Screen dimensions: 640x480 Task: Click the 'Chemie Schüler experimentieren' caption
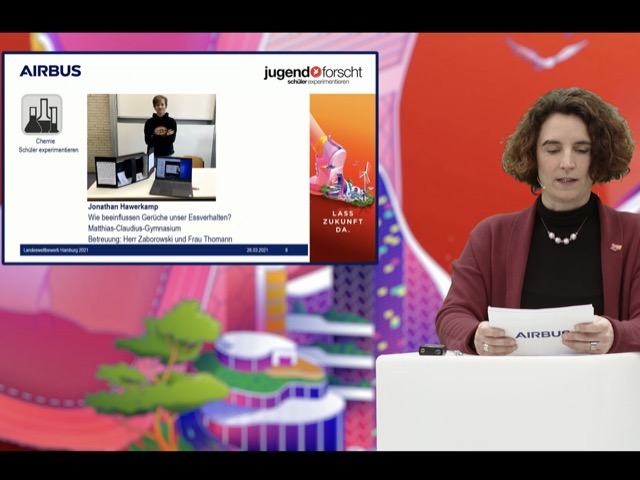click(x=43, y=146)
